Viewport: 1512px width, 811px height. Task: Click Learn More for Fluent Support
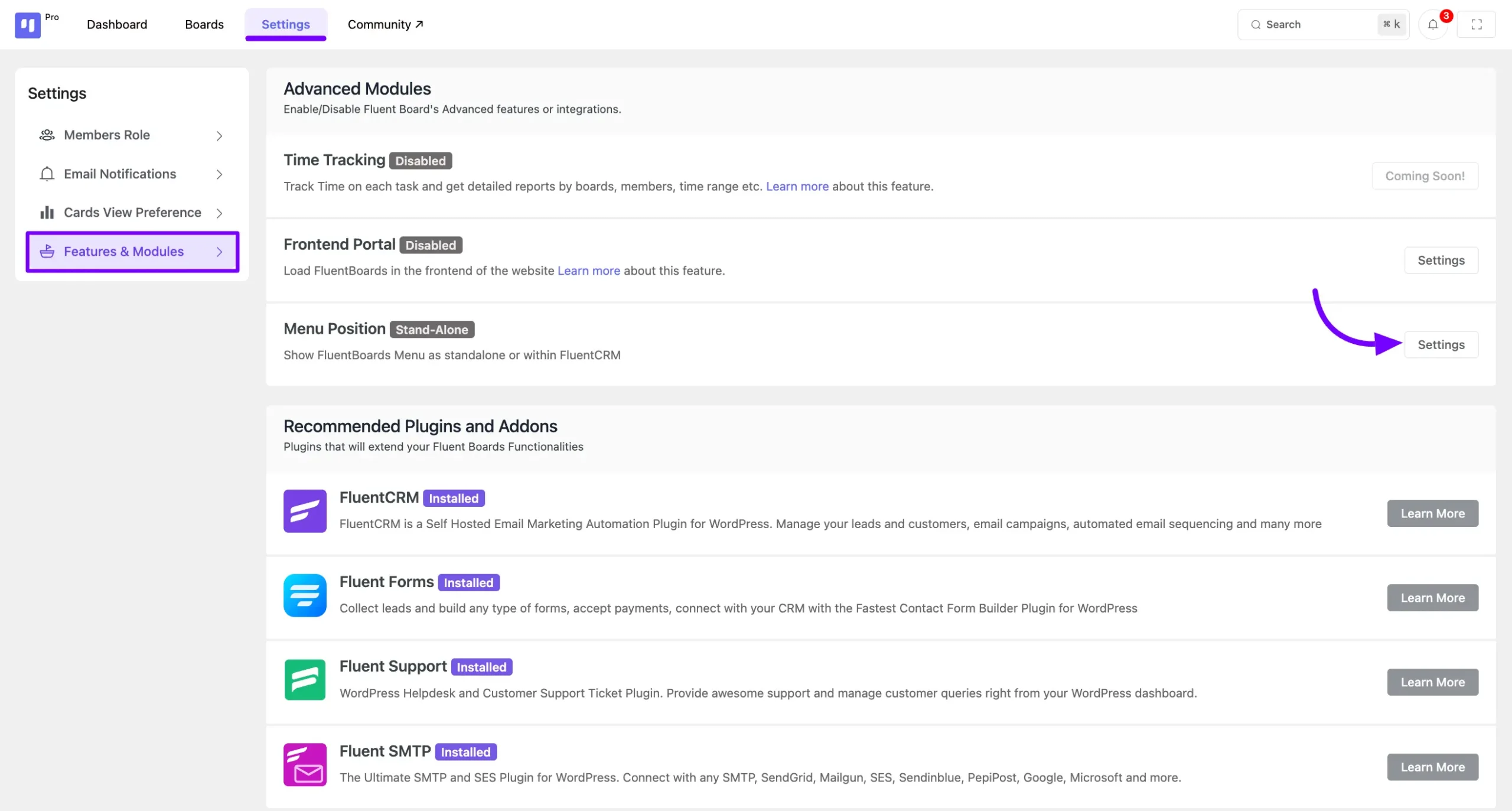(x=1432, y=683)
